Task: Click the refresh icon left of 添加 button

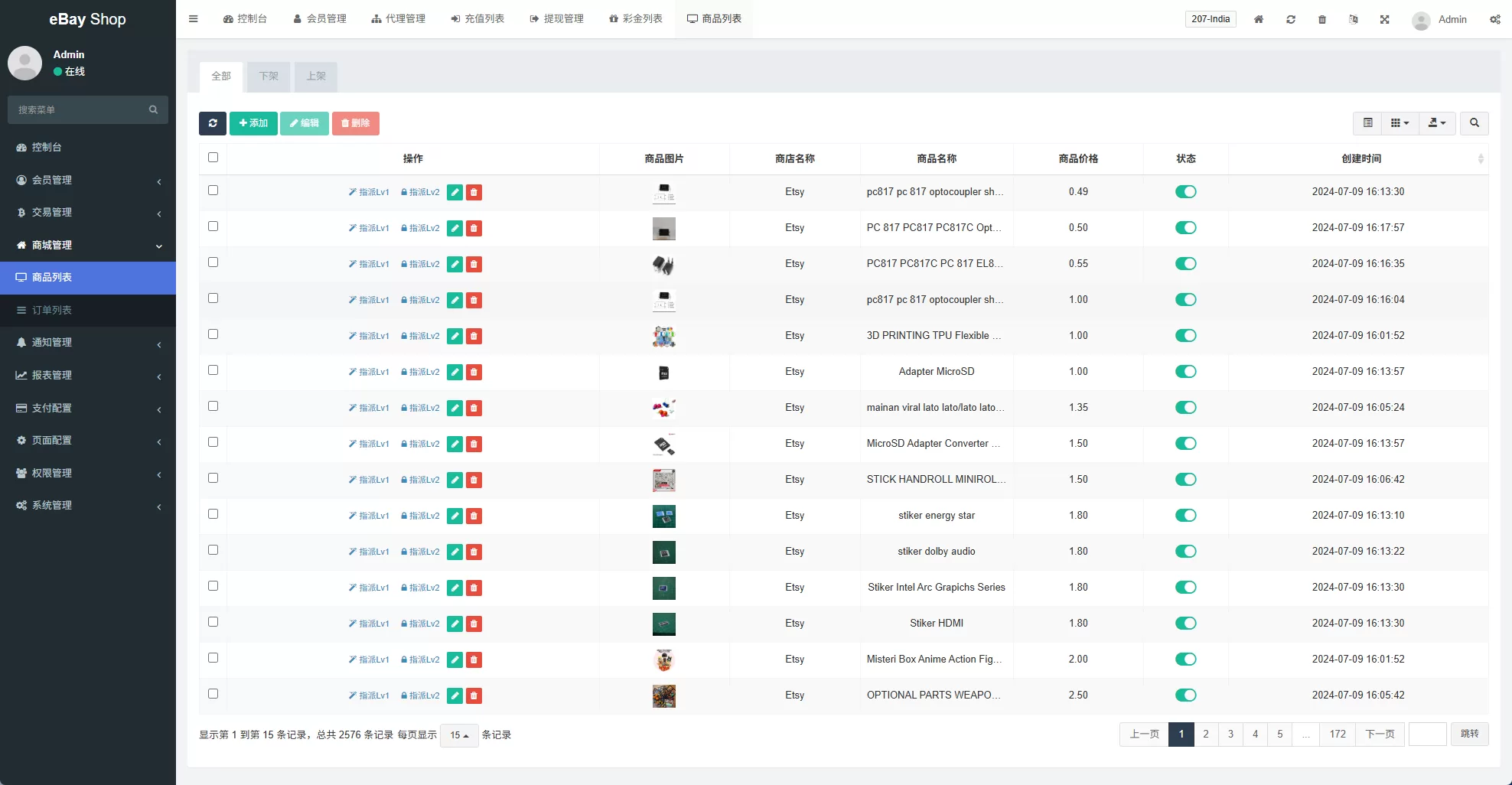Action: pyautogui.click(x=213, y=123)
